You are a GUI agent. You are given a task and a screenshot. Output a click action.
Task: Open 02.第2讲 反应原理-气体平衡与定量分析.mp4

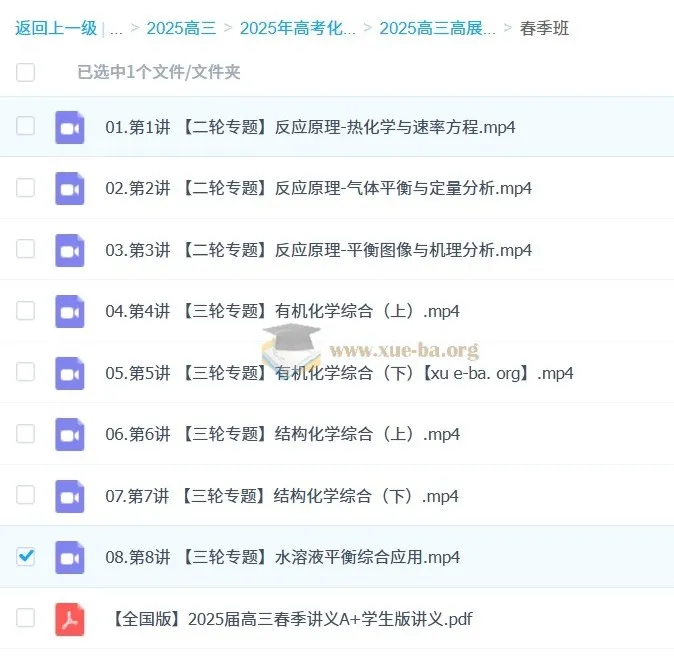pyautogui.click(x=318, y=188)
